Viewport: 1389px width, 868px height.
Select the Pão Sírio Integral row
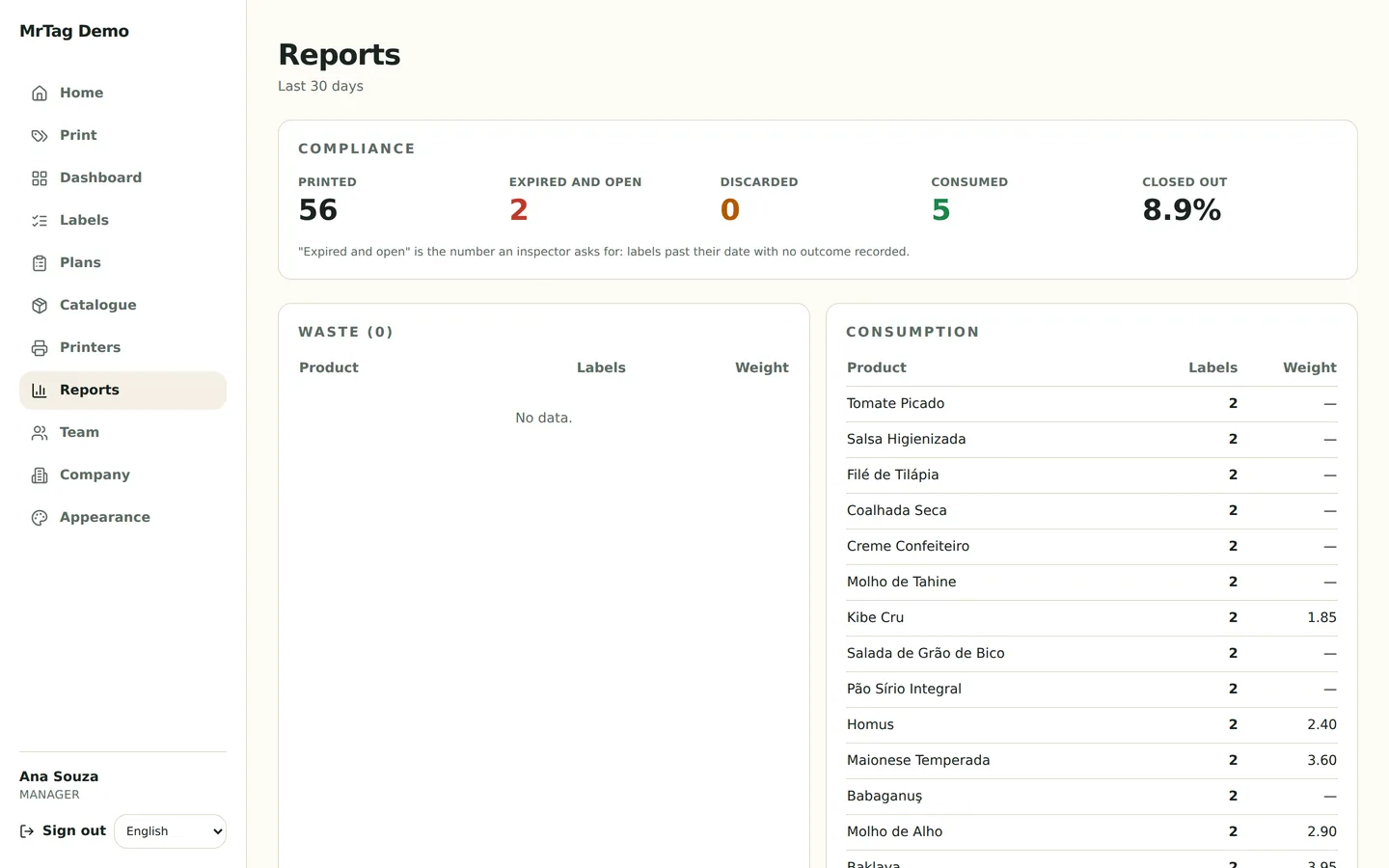pyautogui.click(x=1092, y=689)
